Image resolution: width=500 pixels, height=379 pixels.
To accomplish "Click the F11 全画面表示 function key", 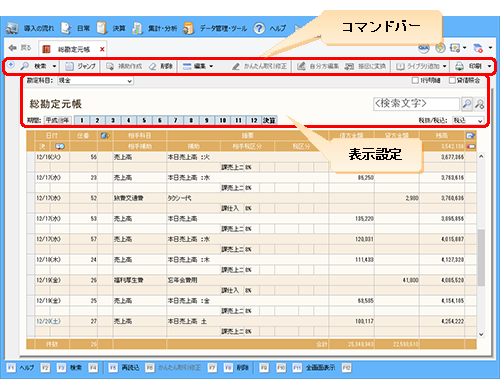I will 314,368.
